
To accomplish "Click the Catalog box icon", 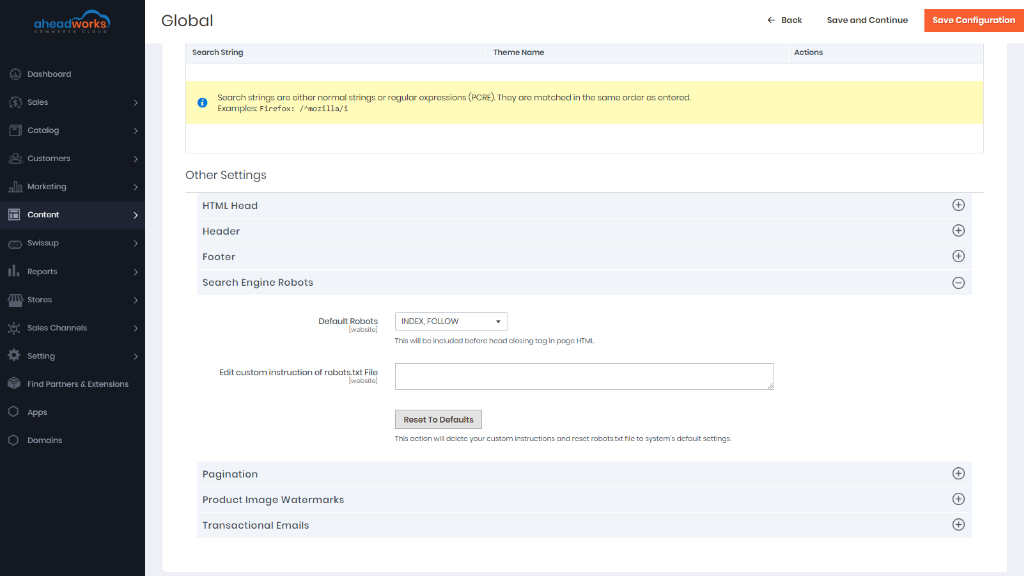I will point(15,130).
